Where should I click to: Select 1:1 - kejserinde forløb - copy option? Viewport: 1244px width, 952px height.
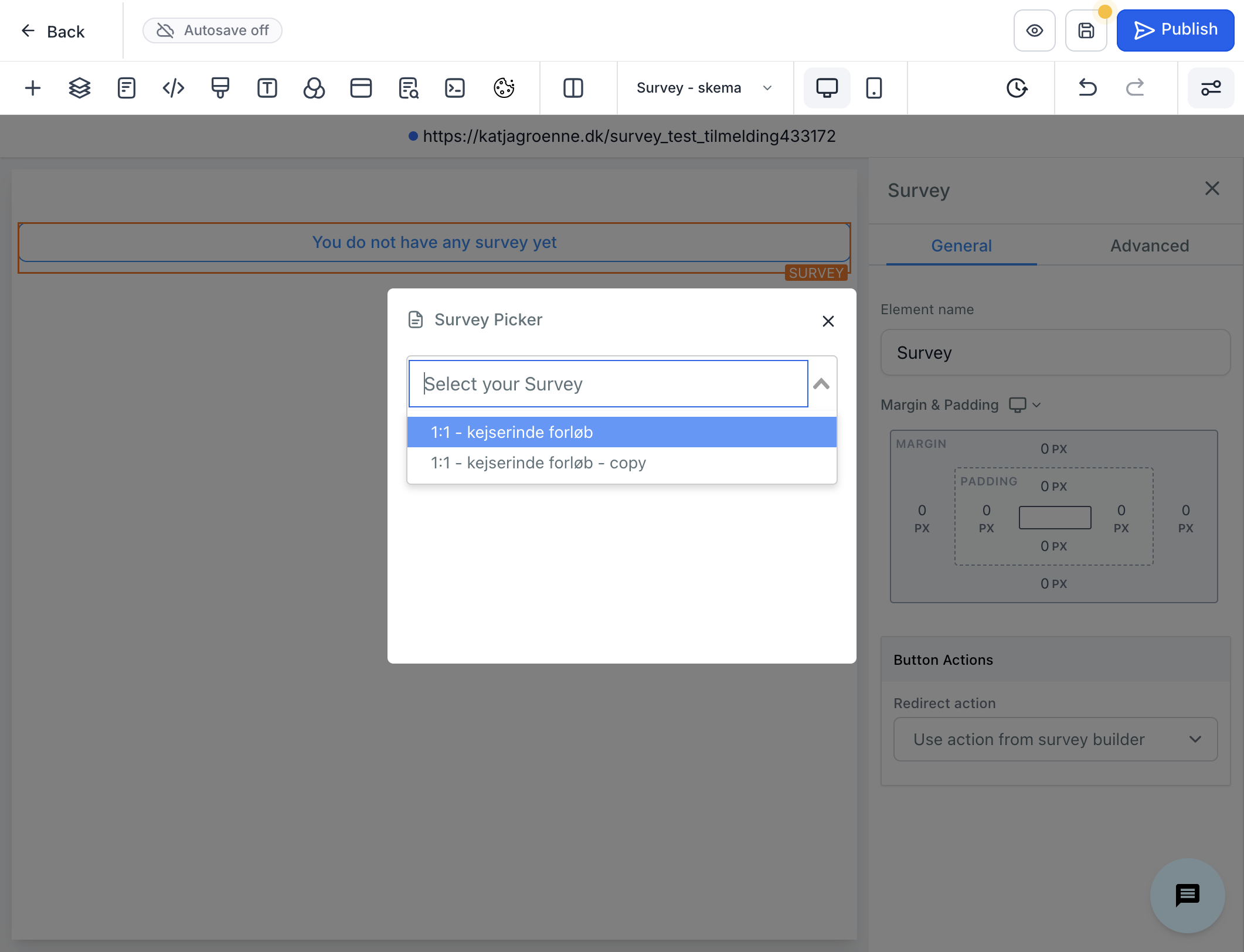tap(622, 463)
